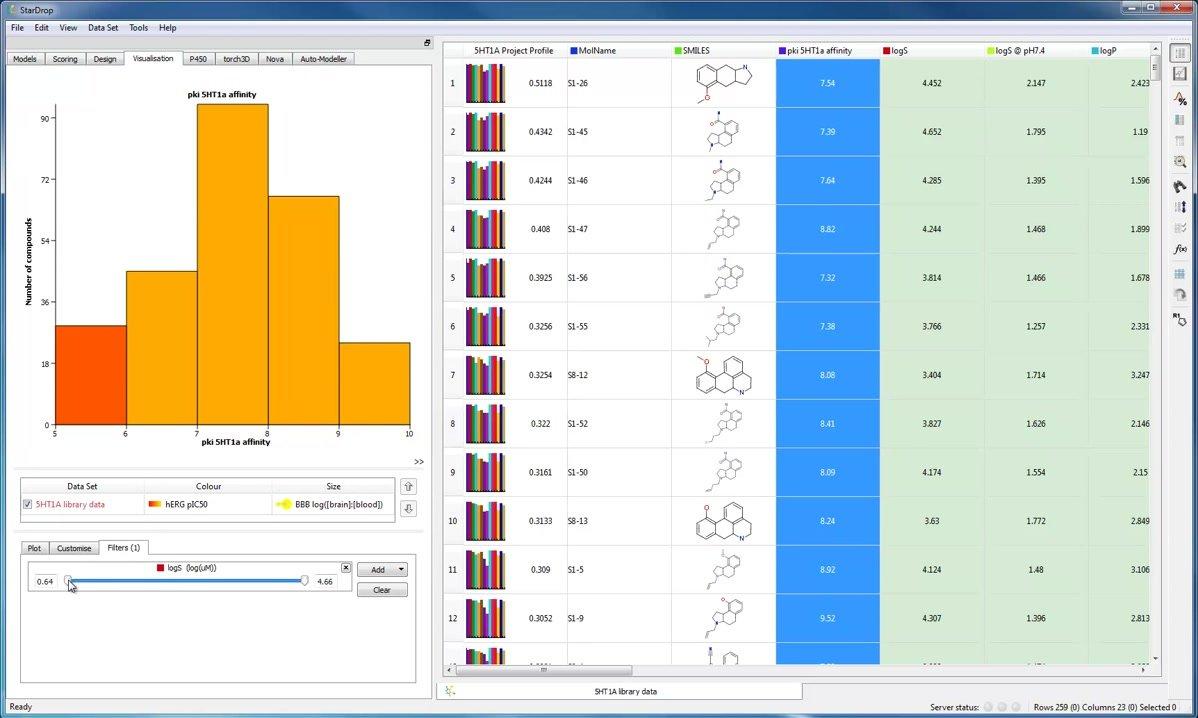Click the R1 R-group analysis icon
The height and width of the screenshot is (718, 1198).
pos(1180,320)
